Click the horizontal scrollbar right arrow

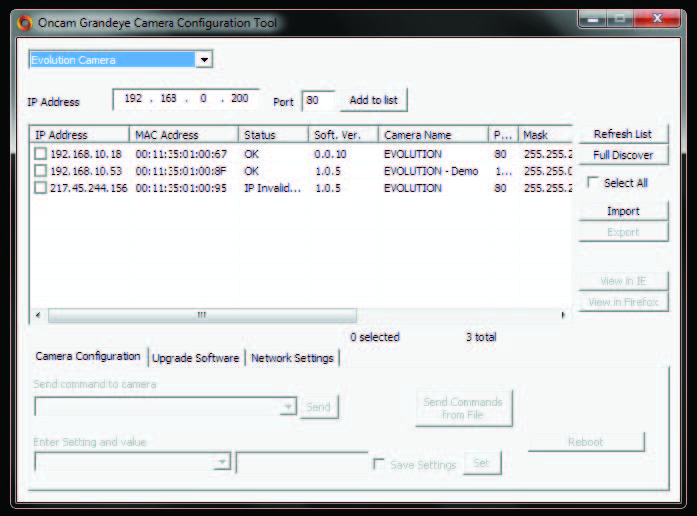pos(563,315)
